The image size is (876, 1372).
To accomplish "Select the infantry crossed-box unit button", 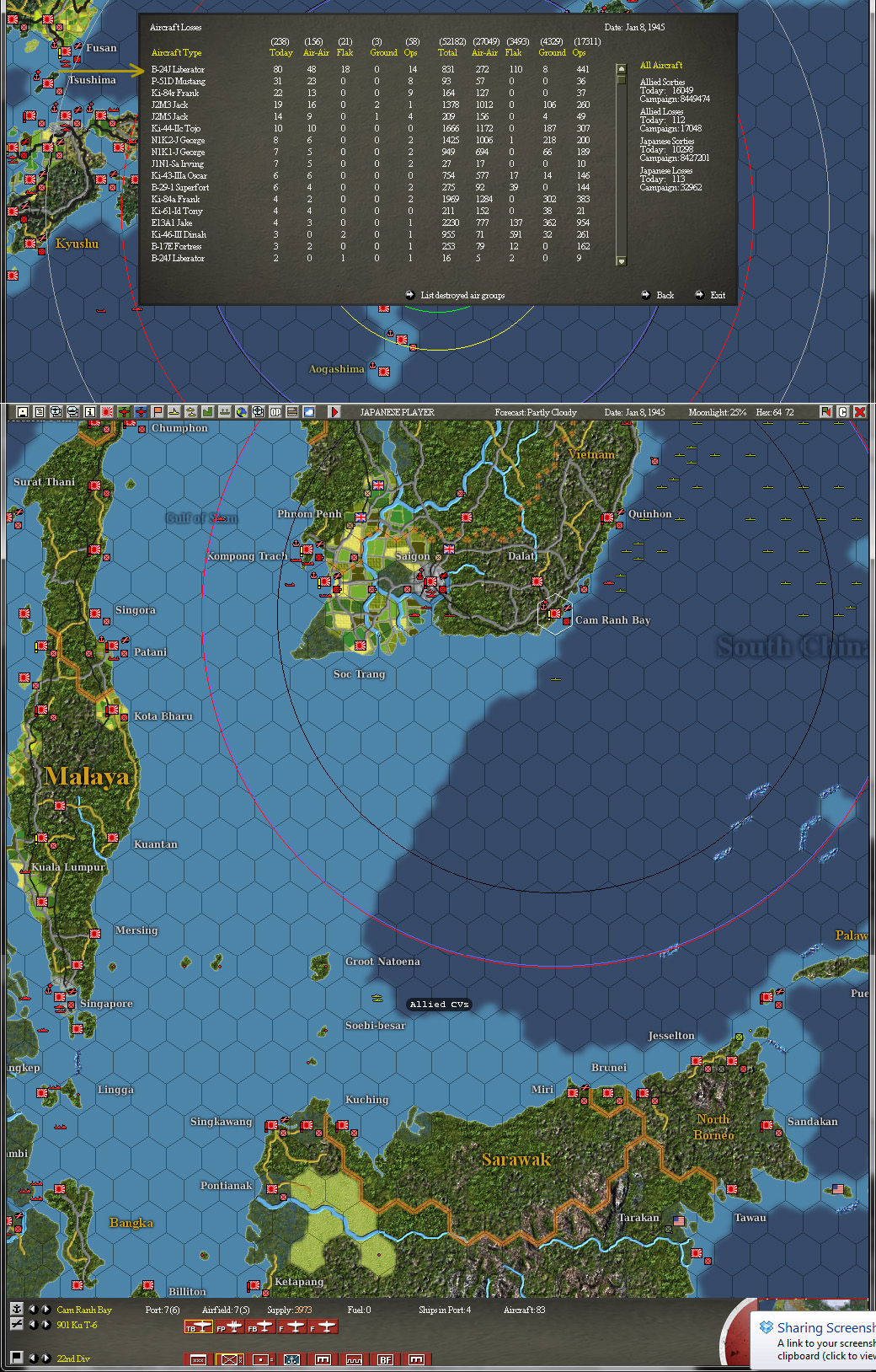I will (229, 1359).
